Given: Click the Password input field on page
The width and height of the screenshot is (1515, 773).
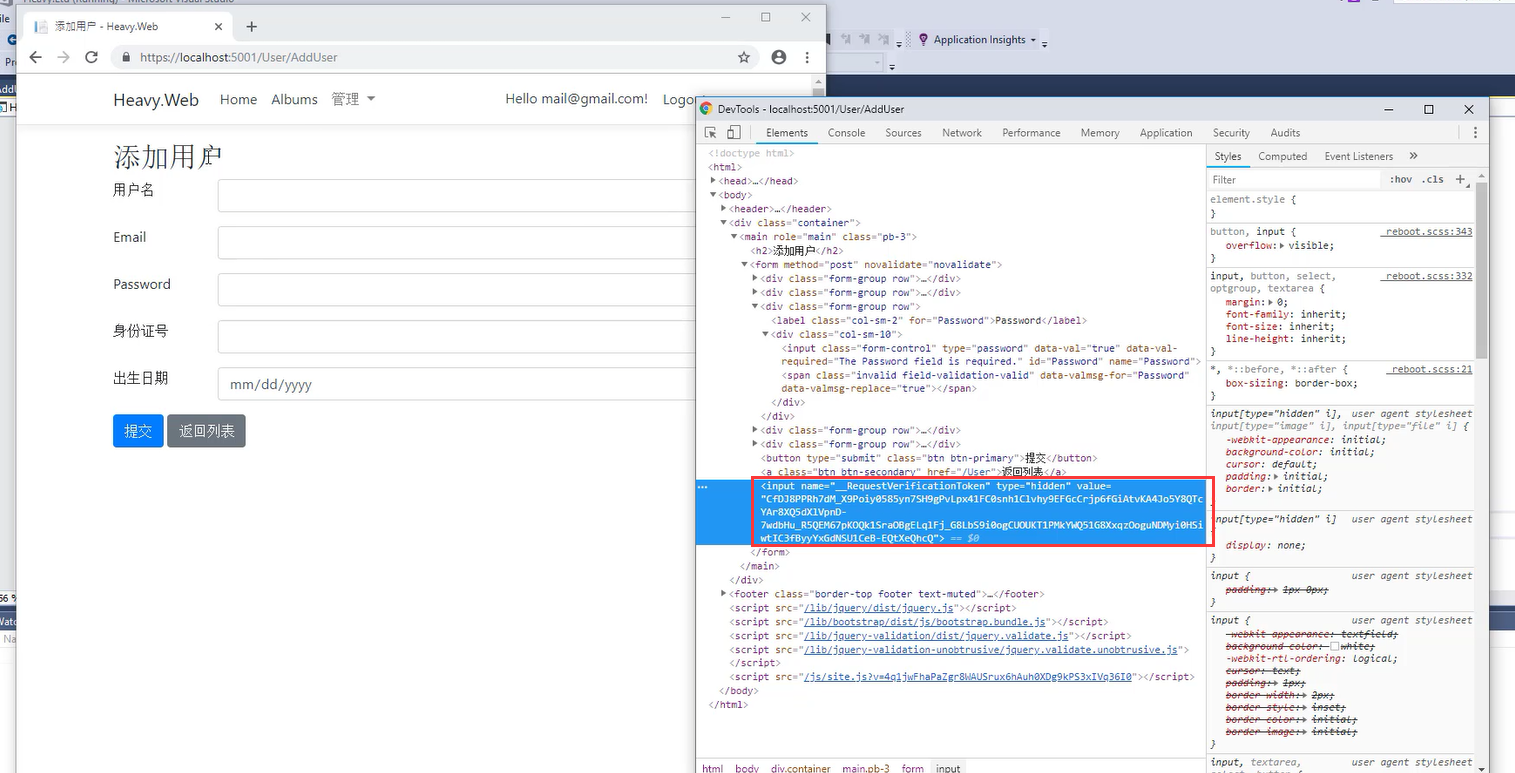Looking at the screenshot, I should click(x=457, y=290).
